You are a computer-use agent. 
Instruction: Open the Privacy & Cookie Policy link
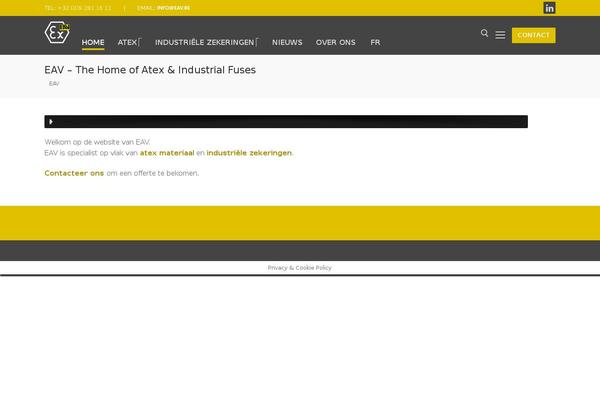[x=300, y=268]
